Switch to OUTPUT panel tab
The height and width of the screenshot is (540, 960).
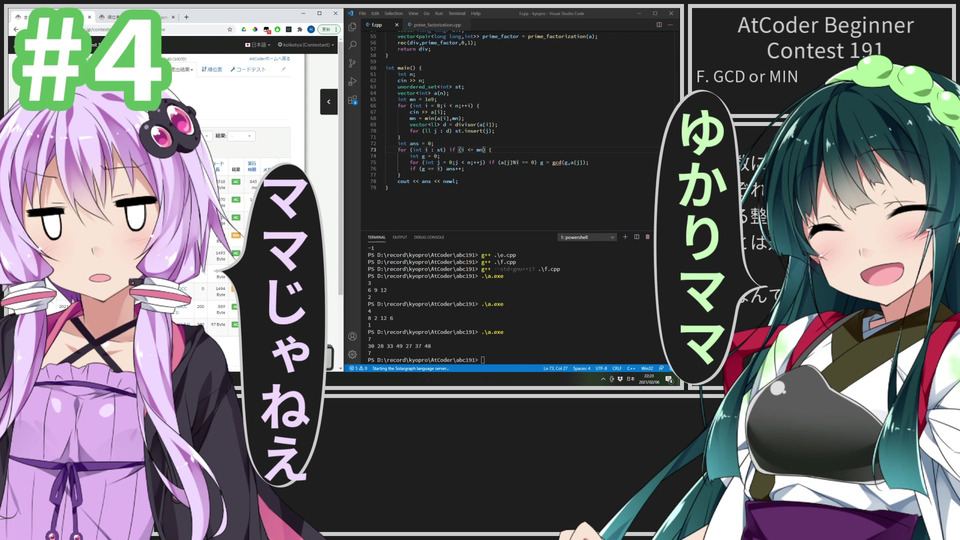[x=400, y=237]
